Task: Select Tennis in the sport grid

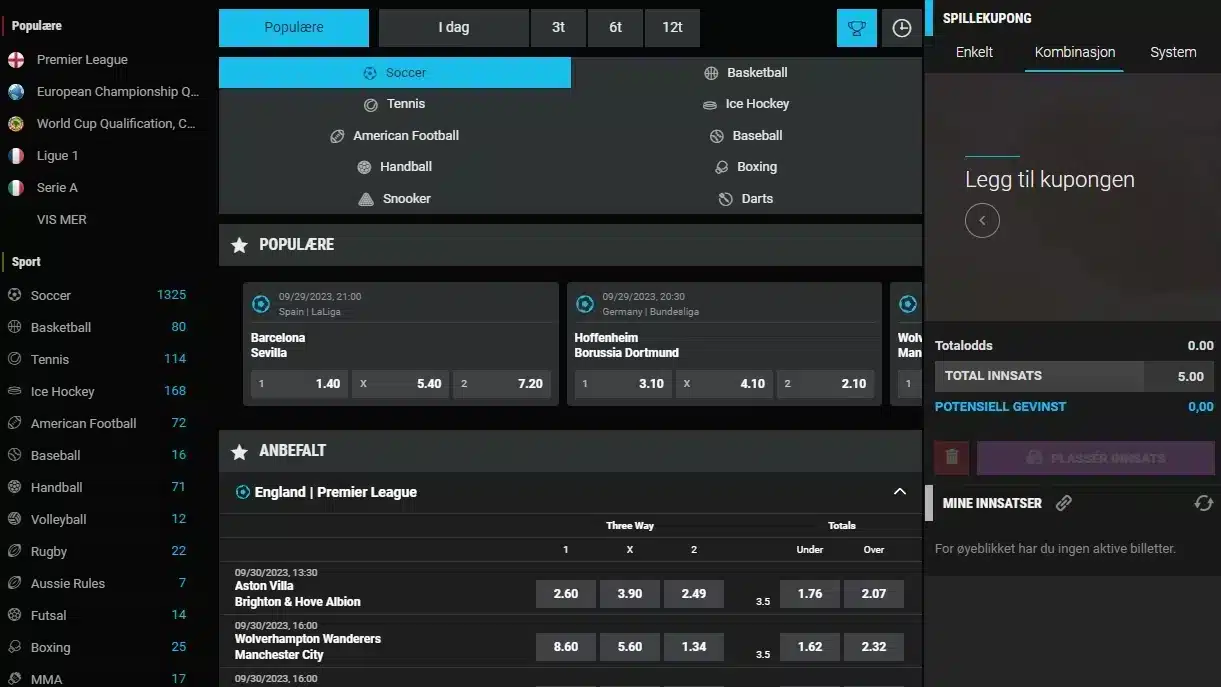Action: 395,103
